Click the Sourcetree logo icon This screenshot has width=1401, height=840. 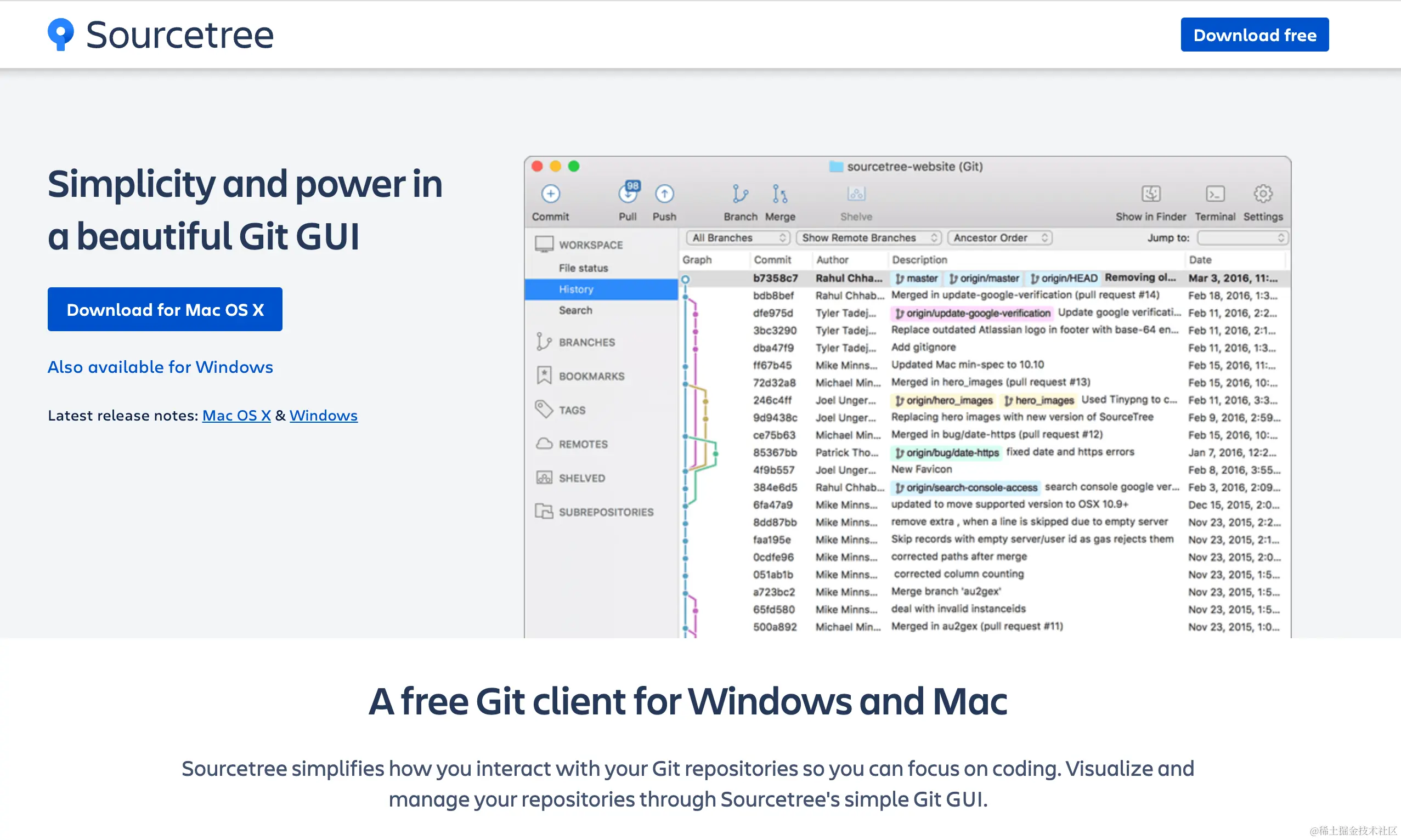point(60,35)
